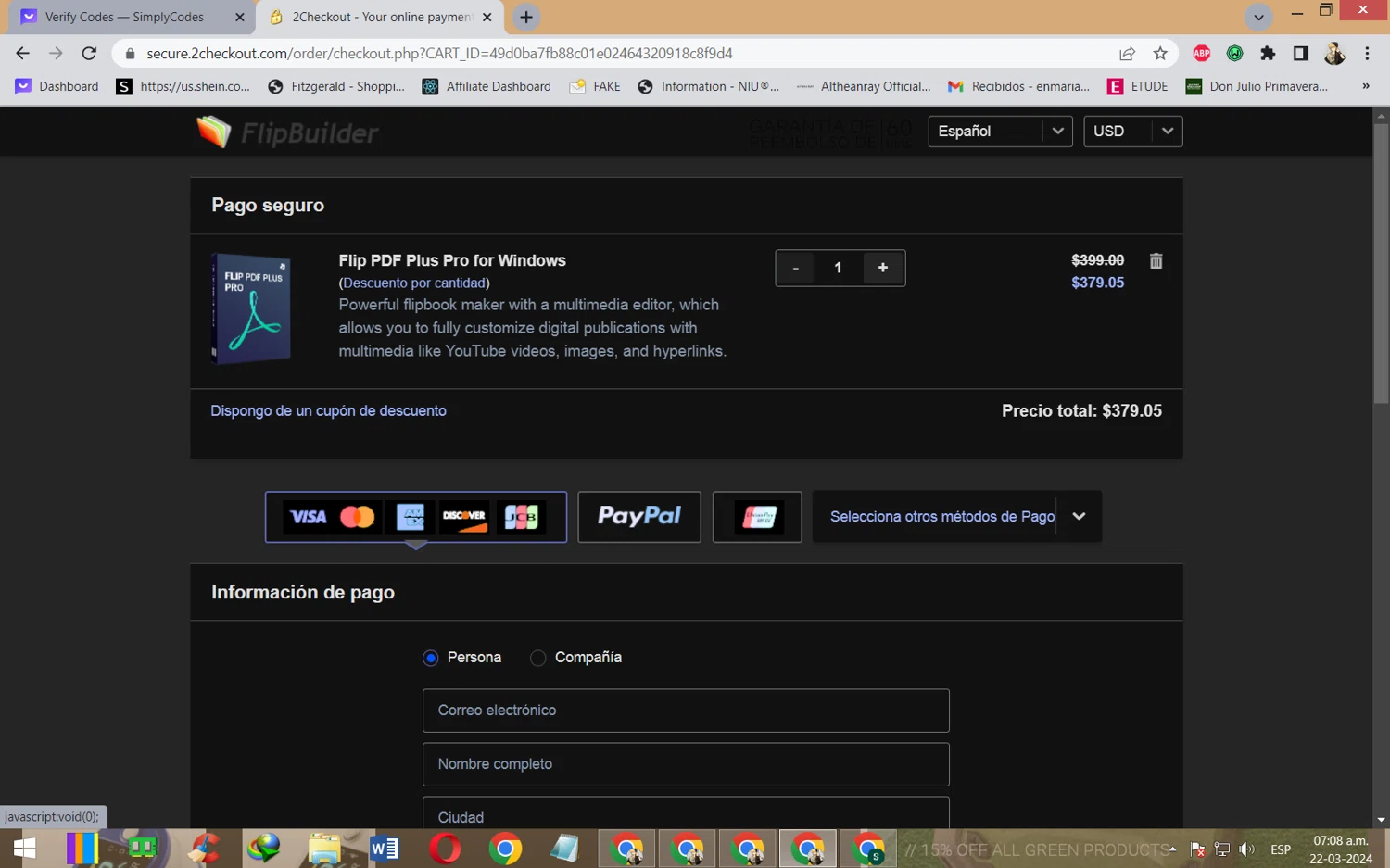The height and width of the screenshot is (868, 1390).
Task: Expand Selecciona otros métodos de Pago
Action: point(956,516)
